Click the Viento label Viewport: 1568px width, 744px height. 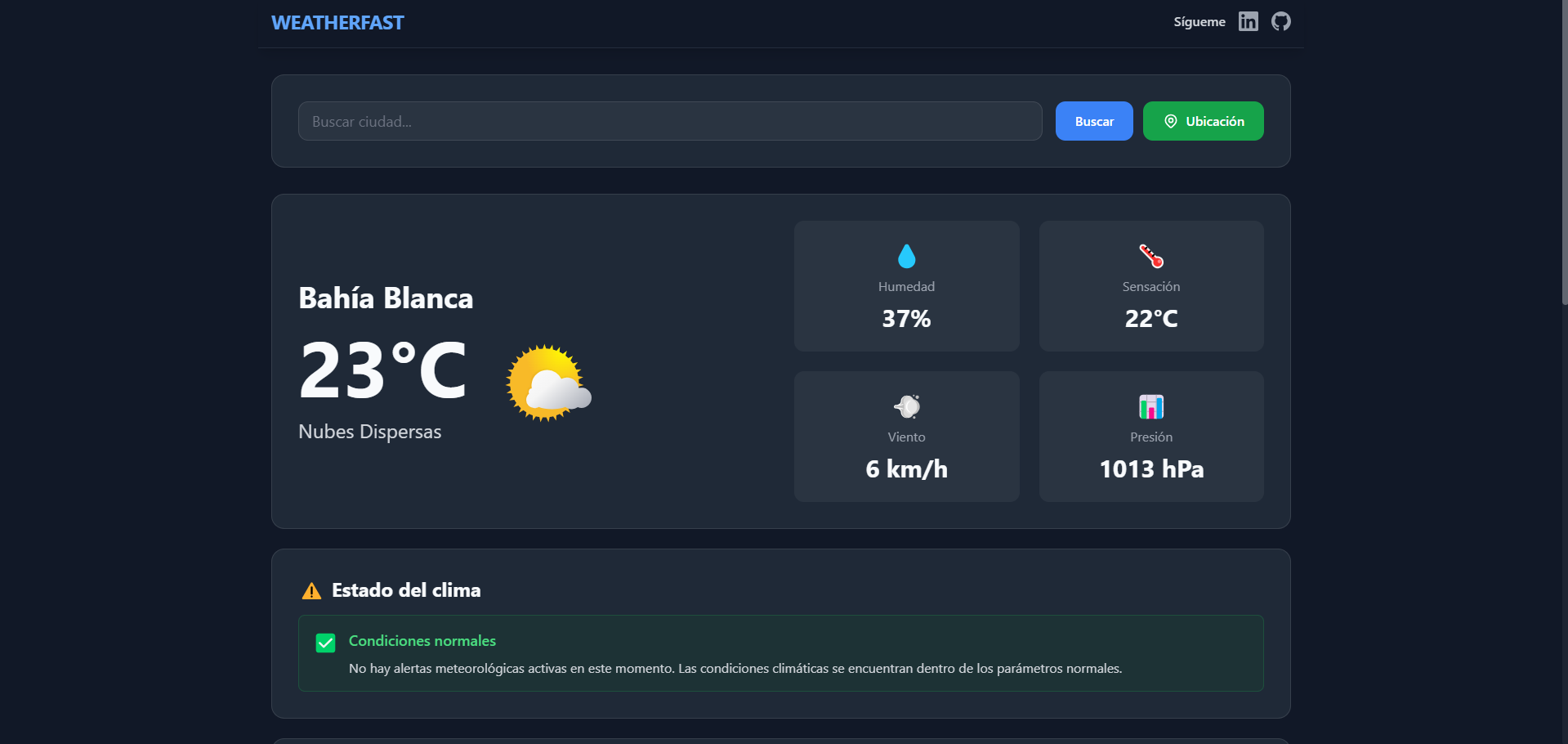tap(906, 437)
